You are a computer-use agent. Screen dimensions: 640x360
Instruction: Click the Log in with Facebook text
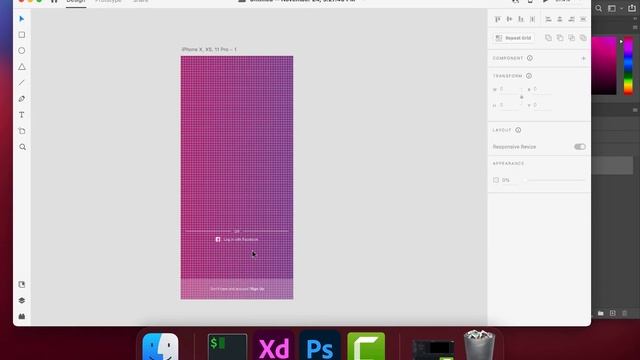(241, 240)
